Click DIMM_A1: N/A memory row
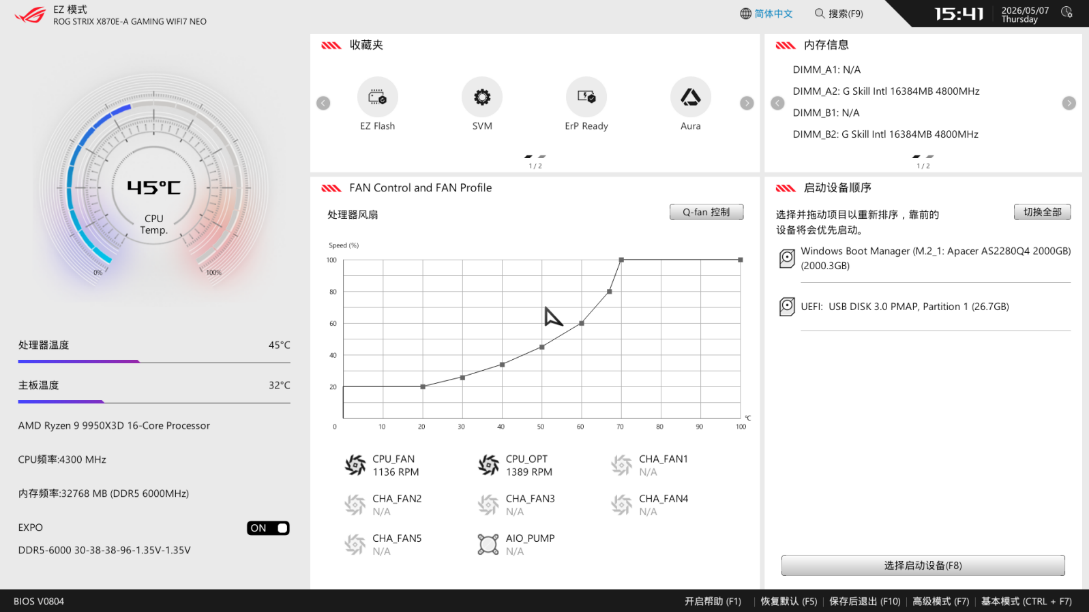 click(826, 69)
